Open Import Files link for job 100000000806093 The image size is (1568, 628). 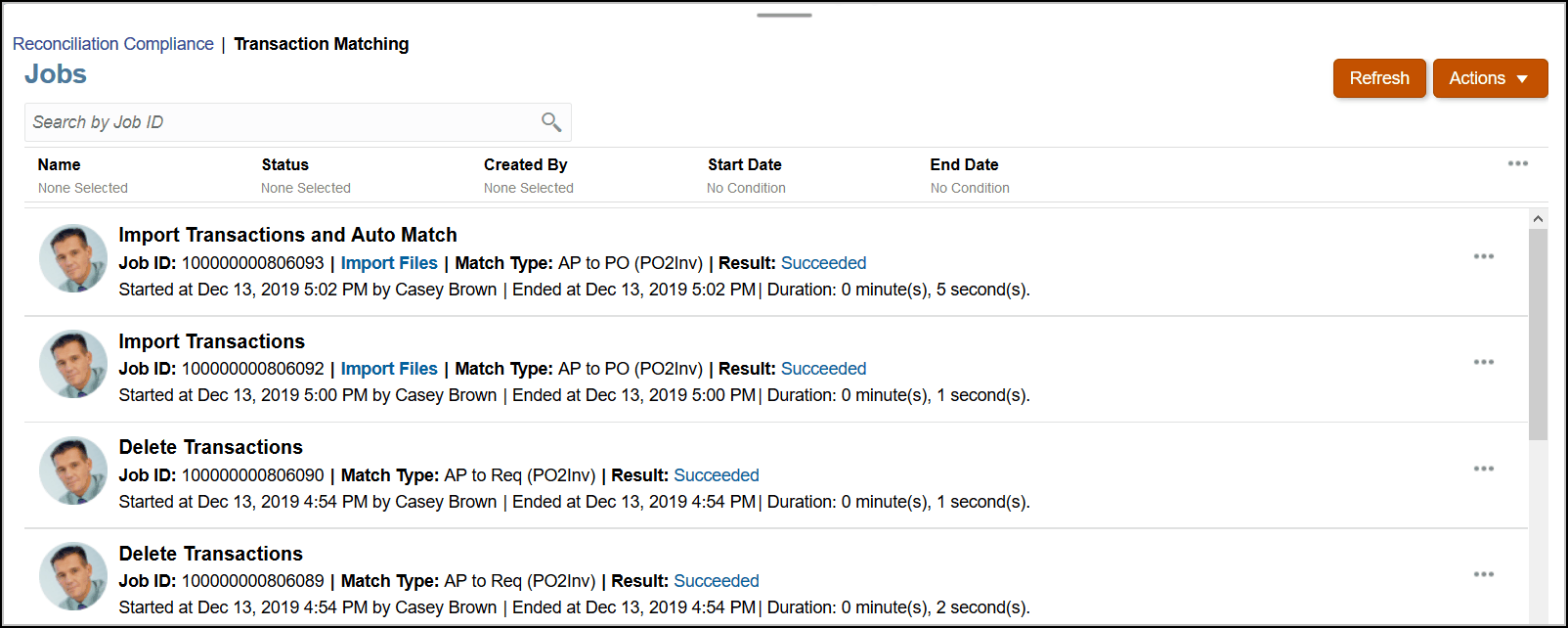coord(389,263)
